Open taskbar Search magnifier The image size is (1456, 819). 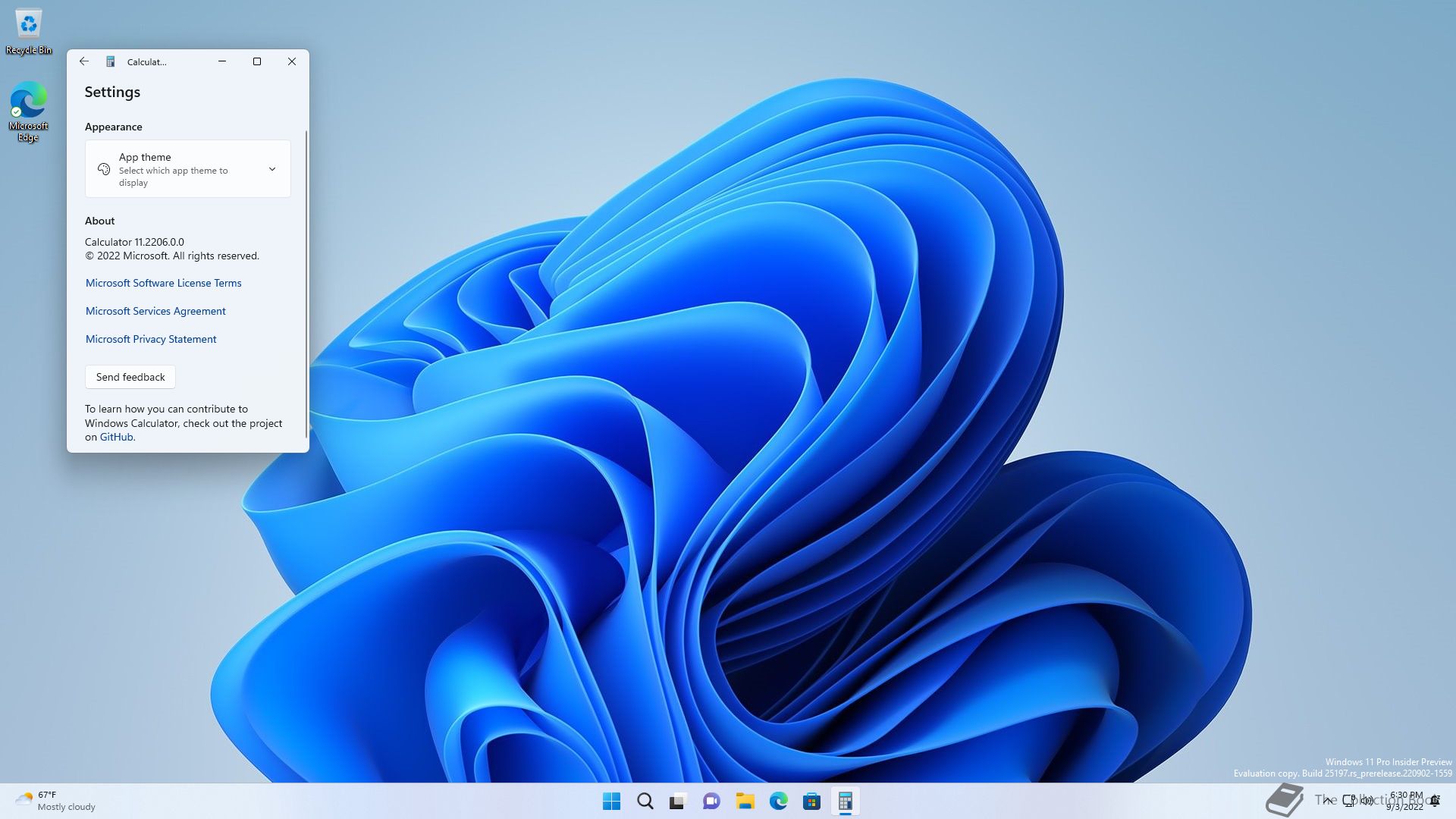click(x=645, y=801)
